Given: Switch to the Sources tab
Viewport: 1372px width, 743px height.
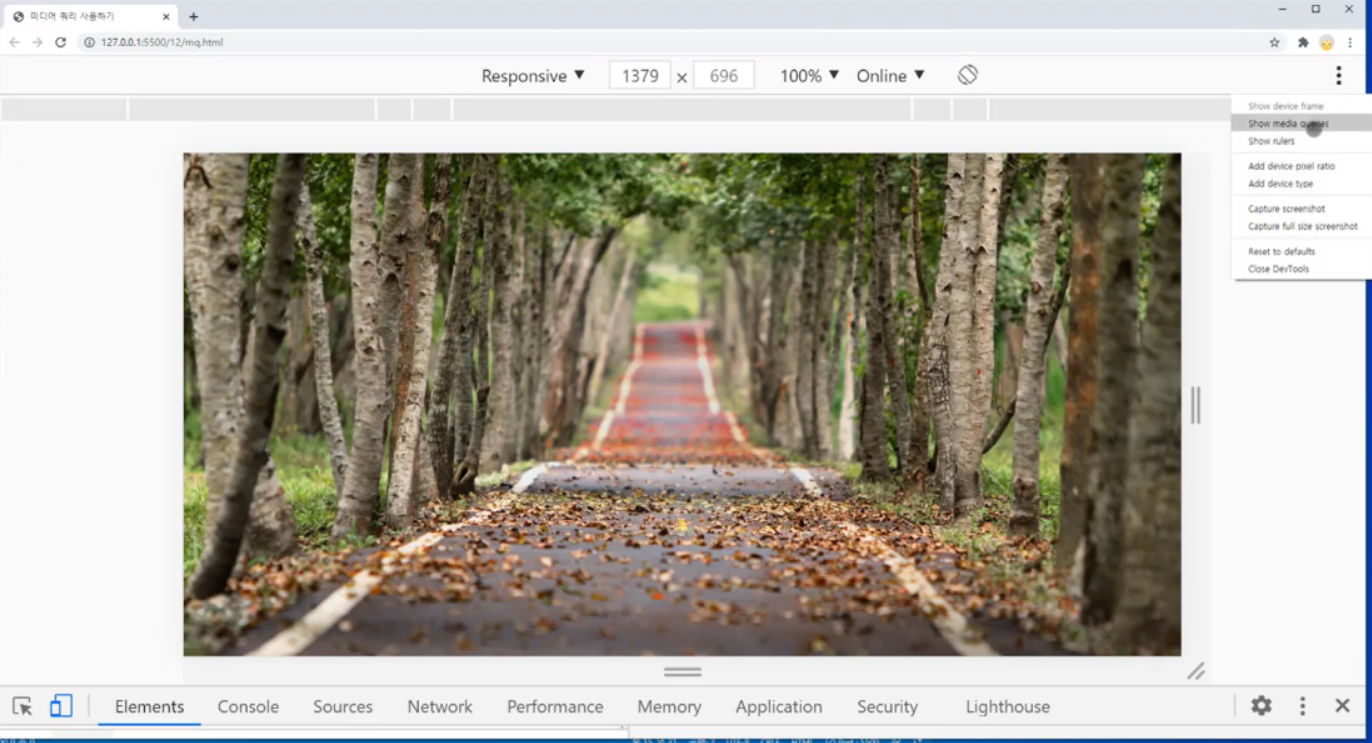Looking at the screenshot, I should [342, 706].
